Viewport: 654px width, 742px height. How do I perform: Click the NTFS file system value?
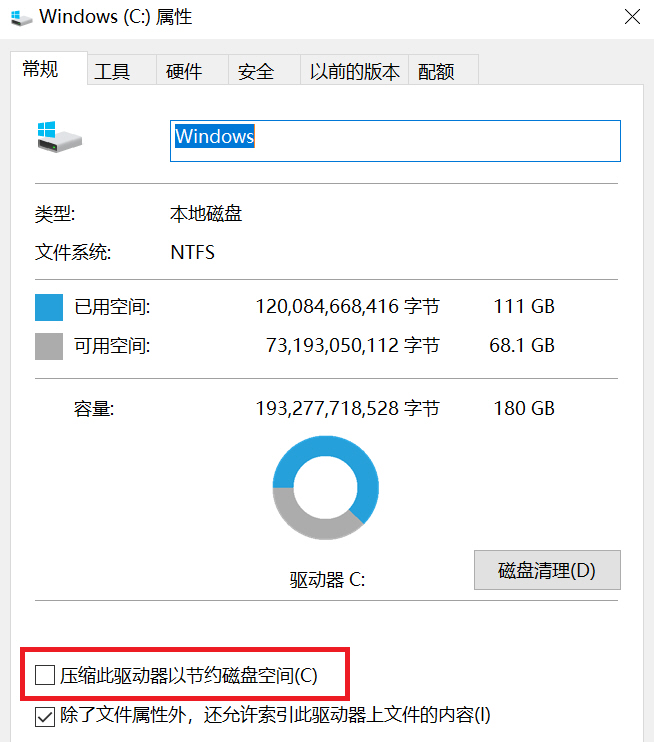(x=193, y=252)
